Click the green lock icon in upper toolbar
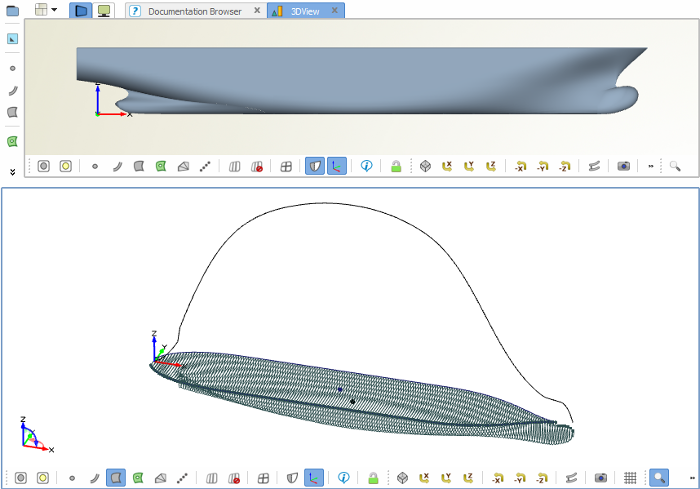The height and width of the screenshot is (489, 700). (x=396, y=166)
